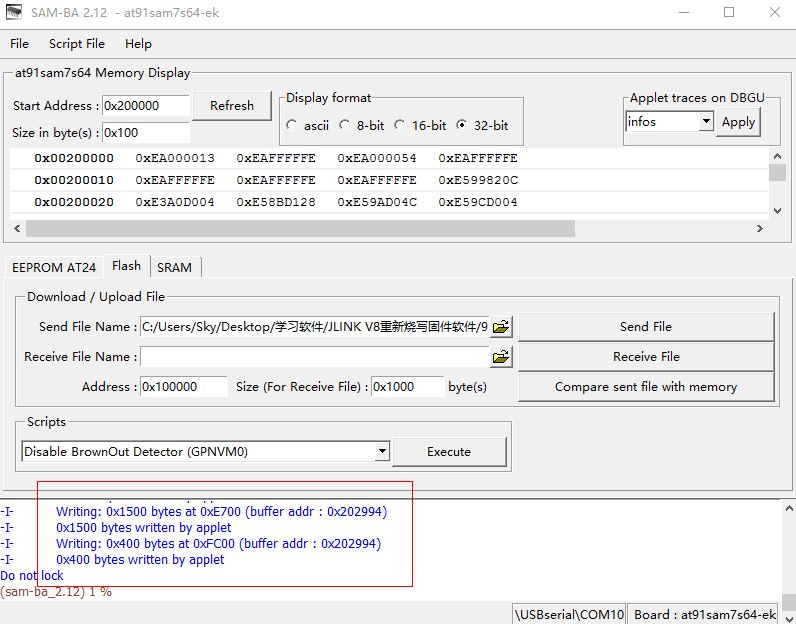Open the Send File Name browse folder icon
The image size is (796, 624).
(501, 326)
